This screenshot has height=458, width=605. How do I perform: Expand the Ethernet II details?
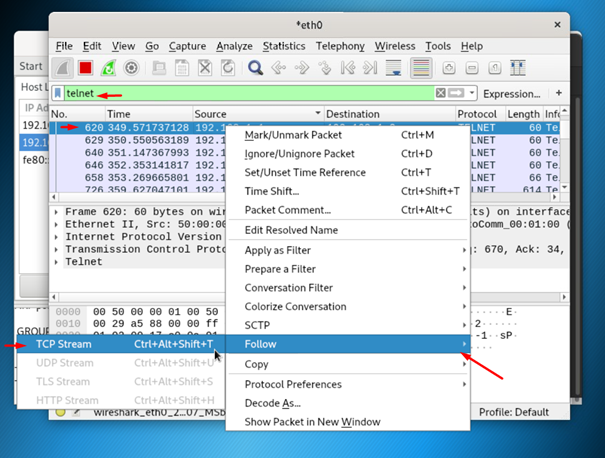56,224
